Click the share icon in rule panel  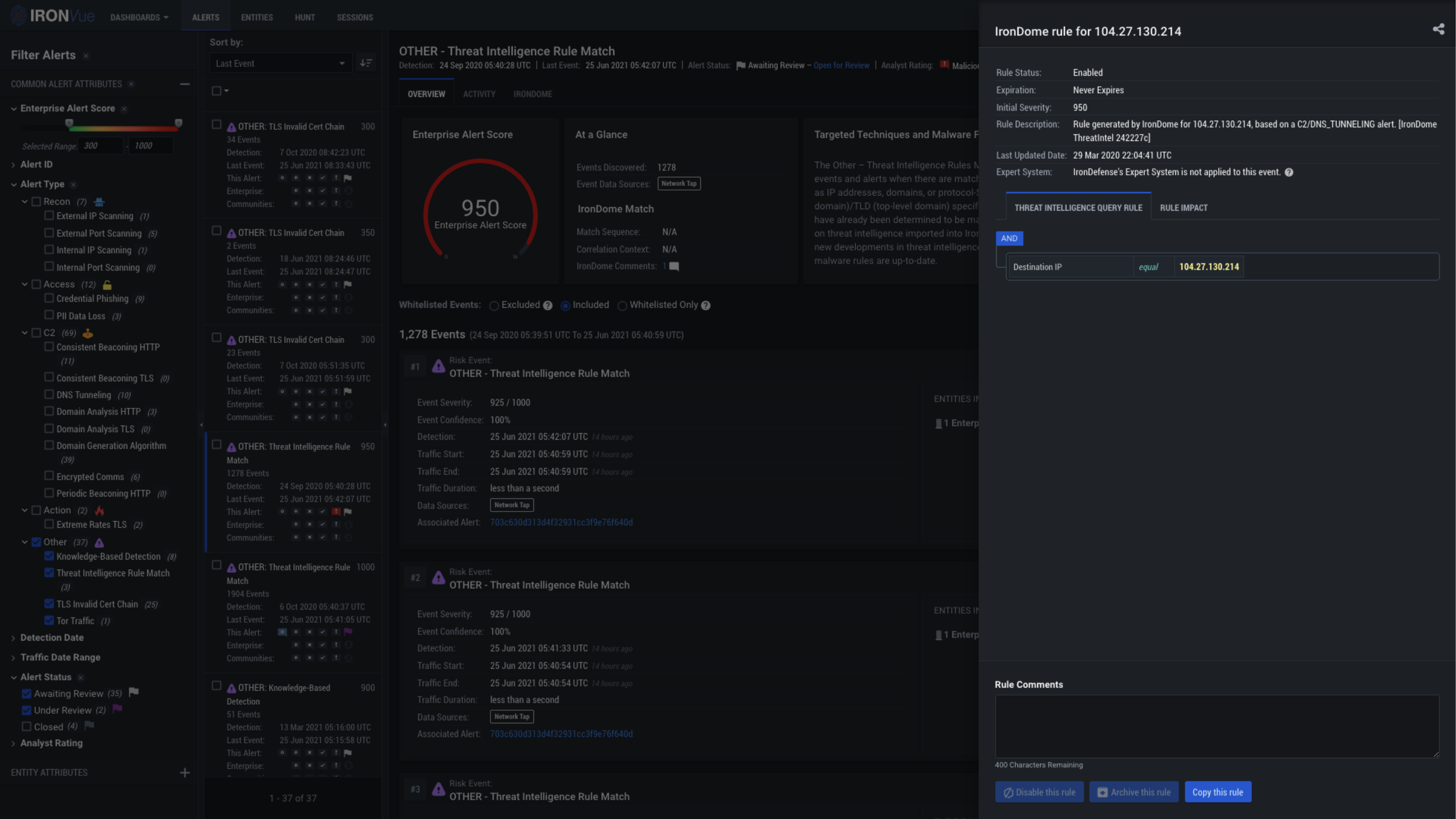[x=1438, y=29]
